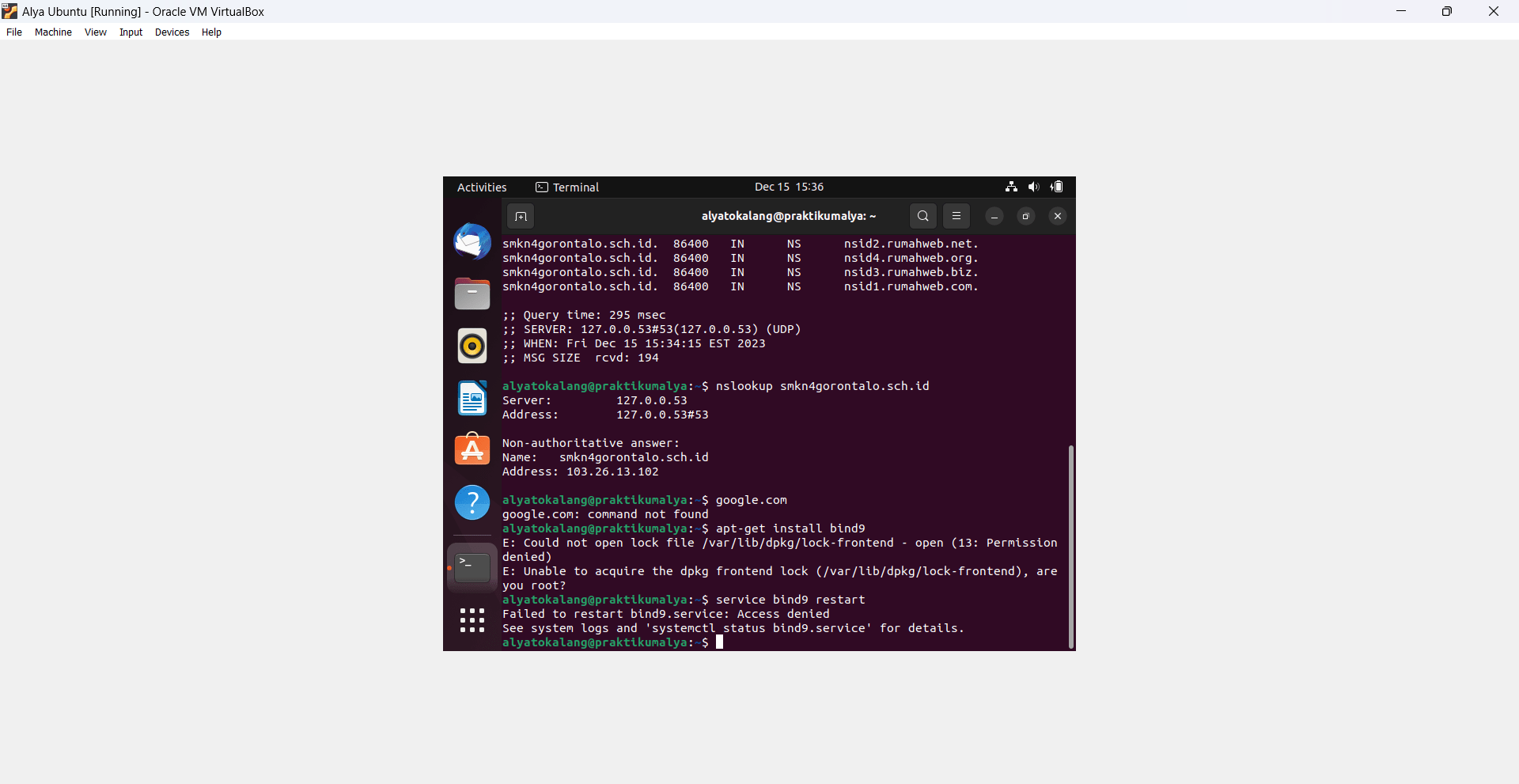Open the Terminal app menu in top bar

(x=567, y=187)
